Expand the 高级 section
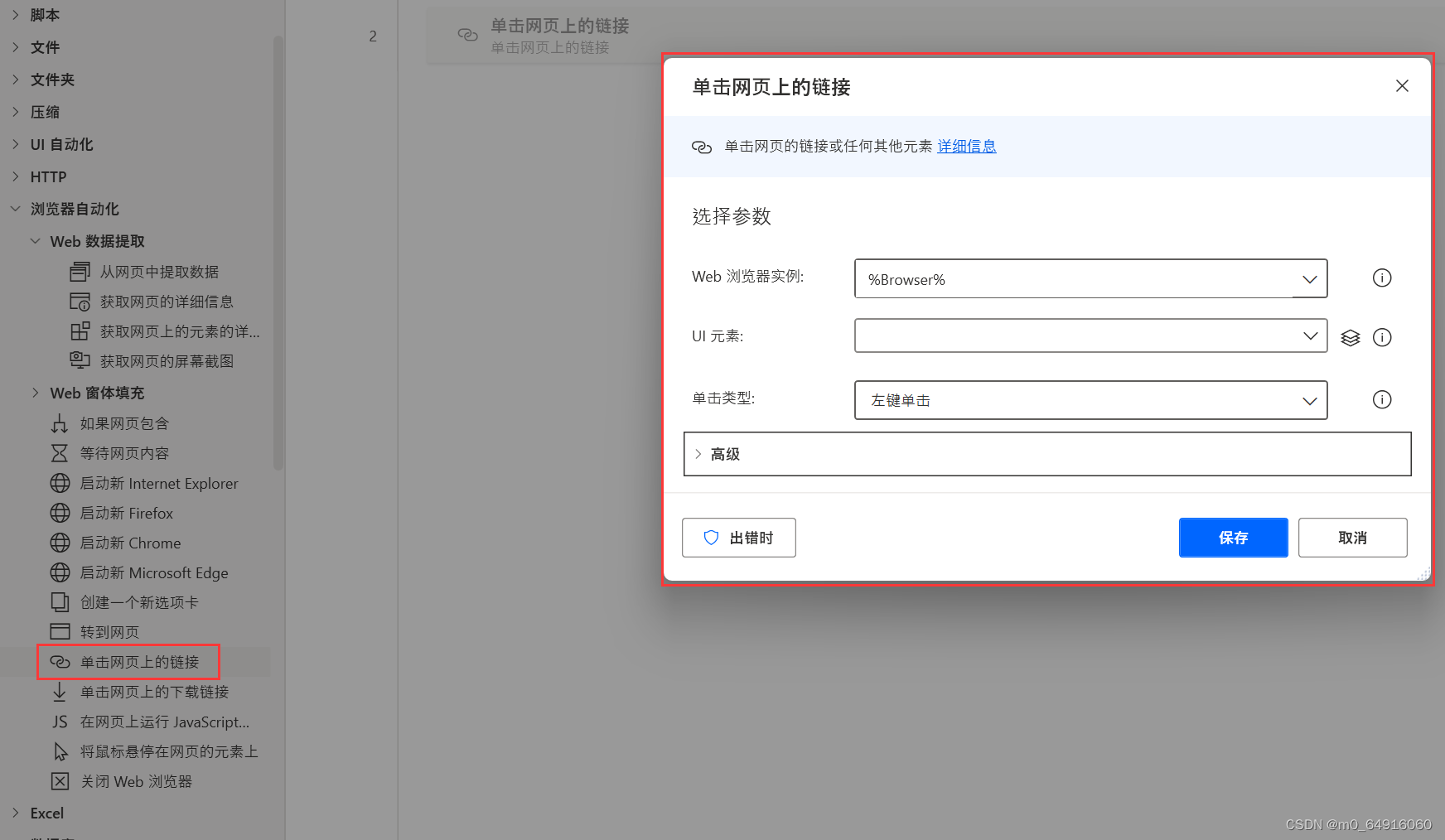 point(722,454)
